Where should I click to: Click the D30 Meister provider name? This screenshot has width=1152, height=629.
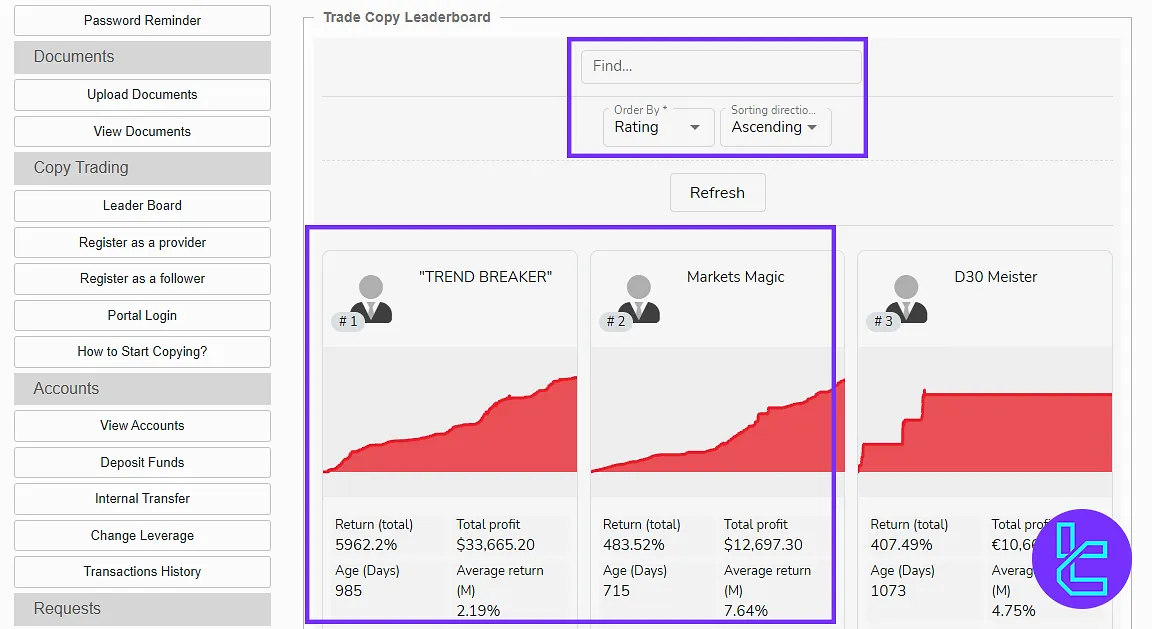[996, 277]
